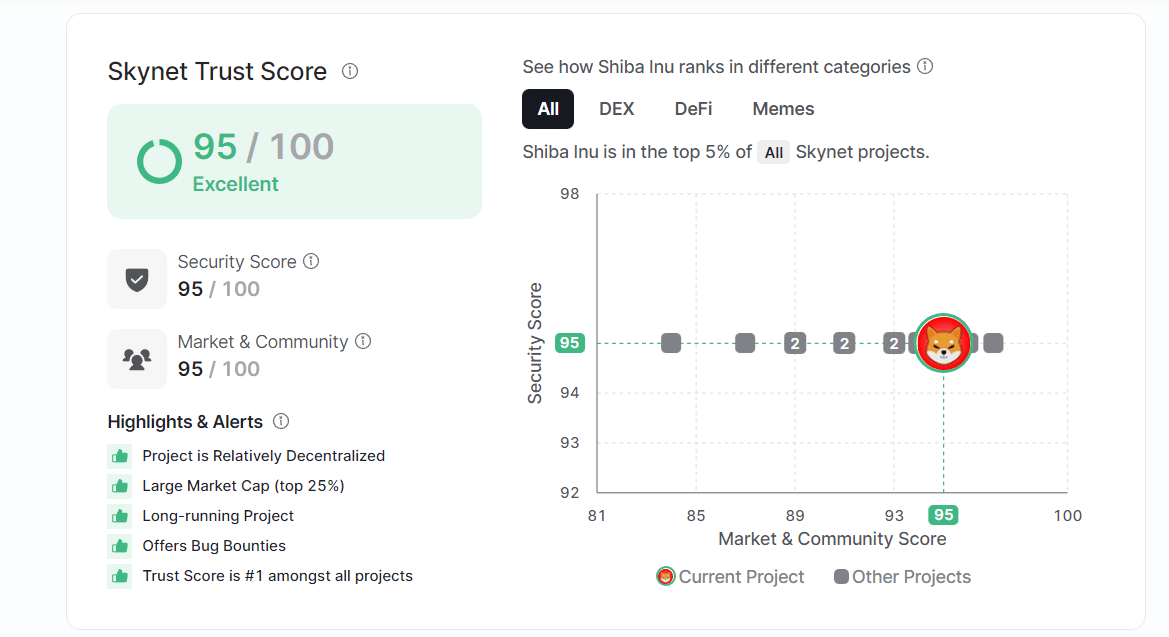
Task: Click the info icon next to Market & Community
Action: coord(363,341)
